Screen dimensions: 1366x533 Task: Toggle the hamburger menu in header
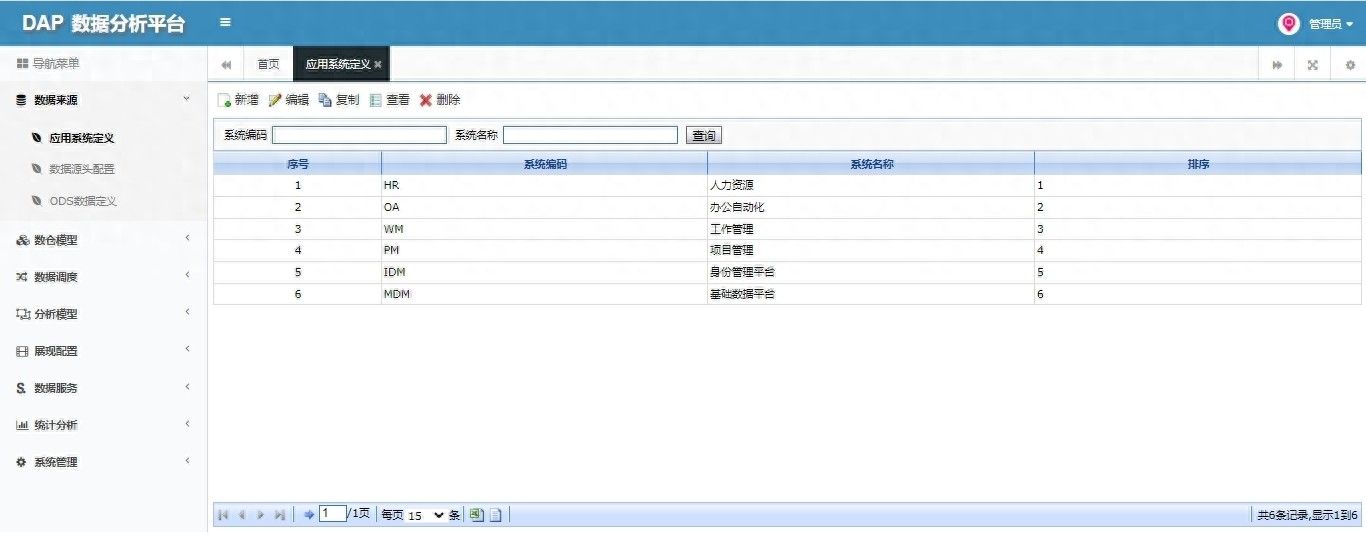(x=225, y=22)
